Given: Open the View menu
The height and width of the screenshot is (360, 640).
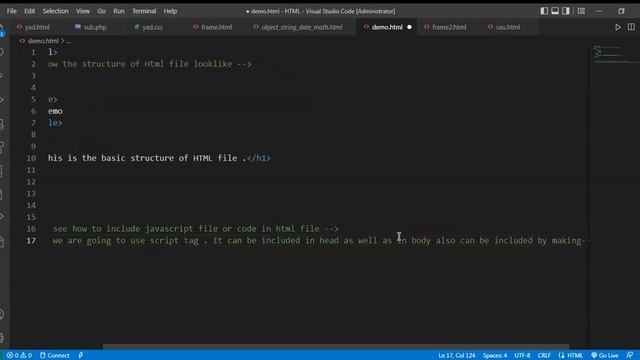Looking at the screenshot, I should click(83, 11).
